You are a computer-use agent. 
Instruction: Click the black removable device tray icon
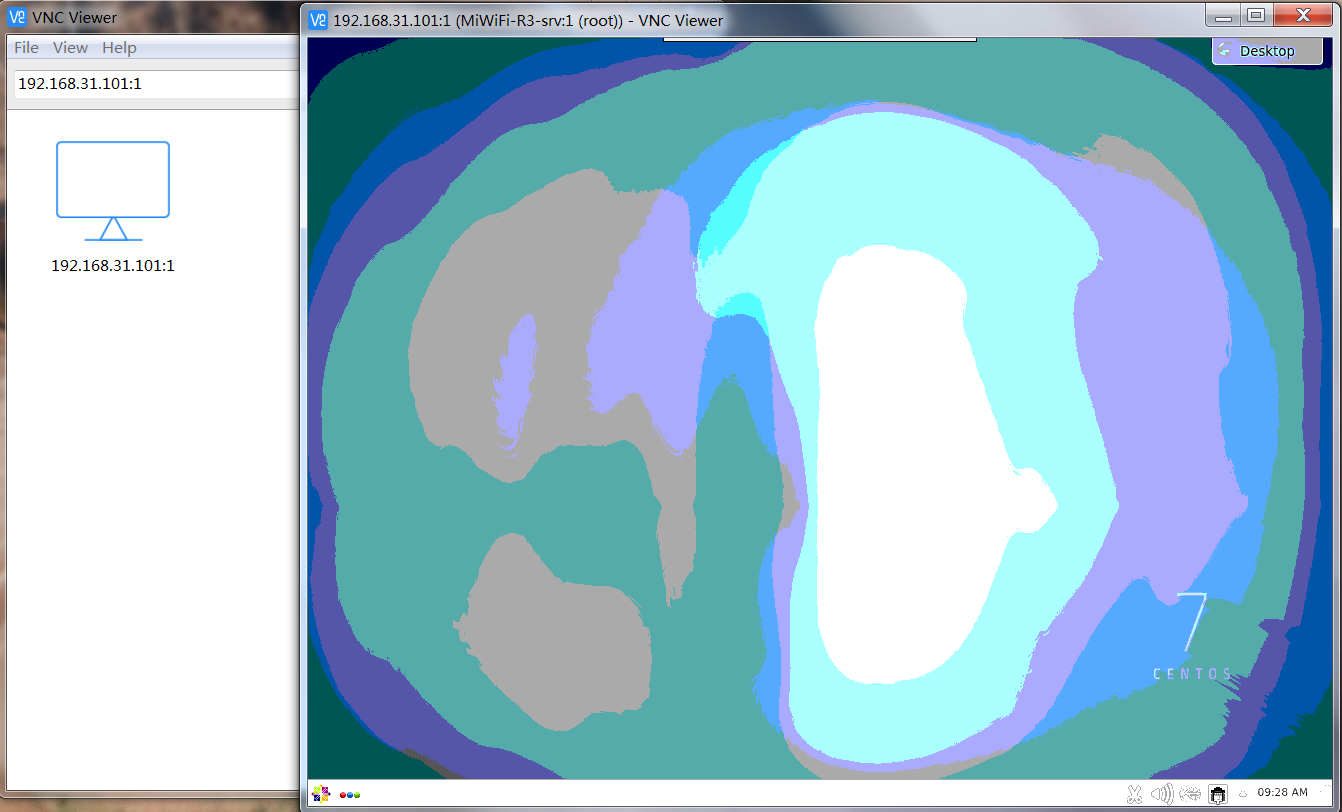(x=1217, y=794)
